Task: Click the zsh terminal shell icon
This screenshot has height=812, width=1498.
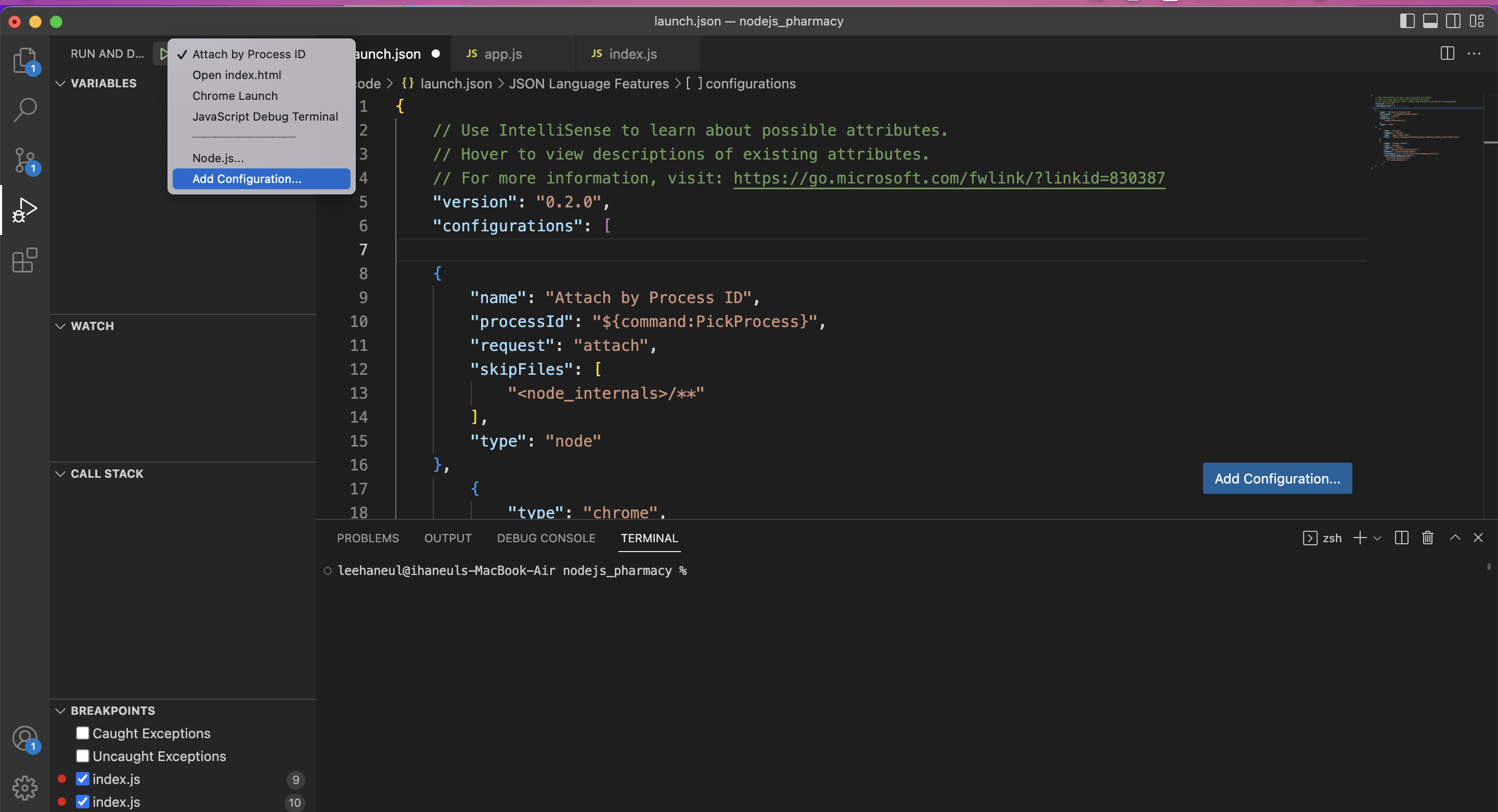Action: pos(1310,538)
